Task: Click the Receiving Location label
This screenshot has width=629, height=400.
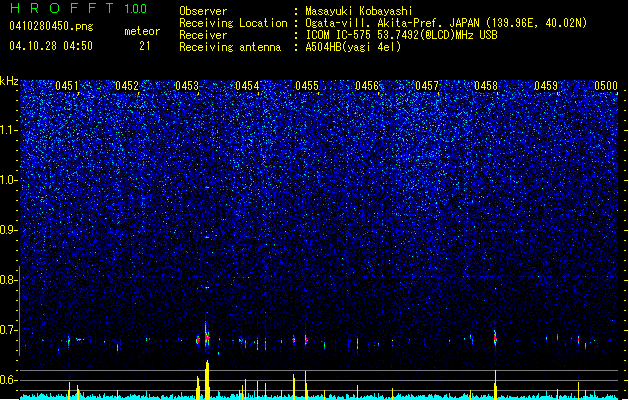Action: pyautogui.click(x=233, y=23)
